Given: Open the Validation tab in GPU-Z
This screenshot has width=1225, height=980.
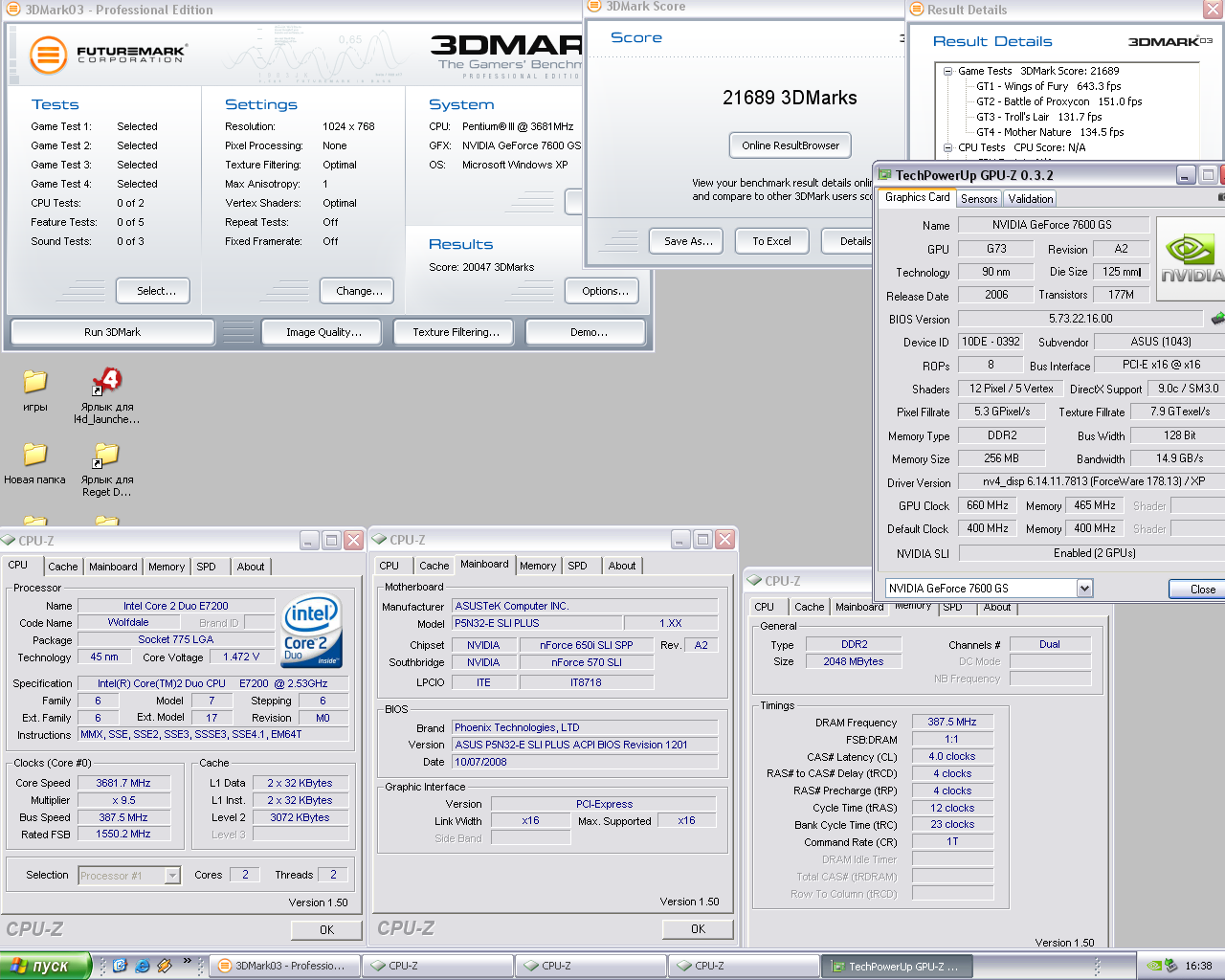Looking at the screenshot, I should point(1031,198).
